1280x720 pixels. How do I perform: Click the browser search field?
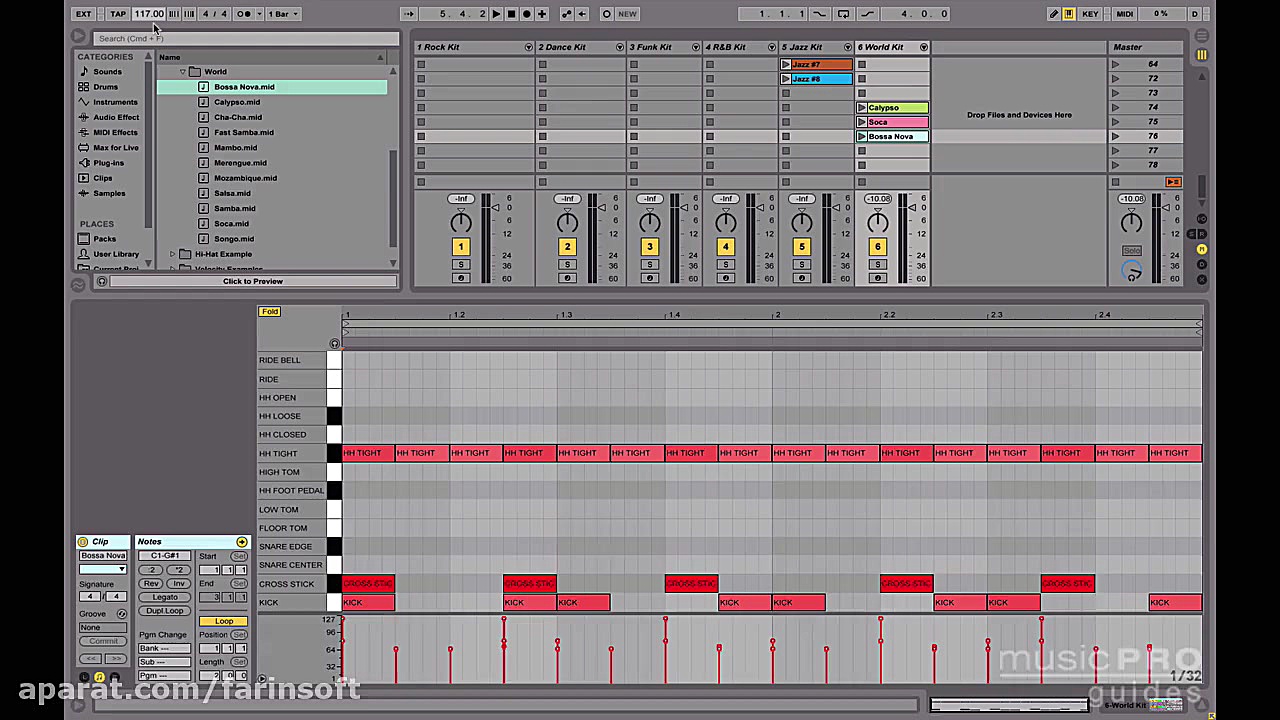[x=245, y=38]
